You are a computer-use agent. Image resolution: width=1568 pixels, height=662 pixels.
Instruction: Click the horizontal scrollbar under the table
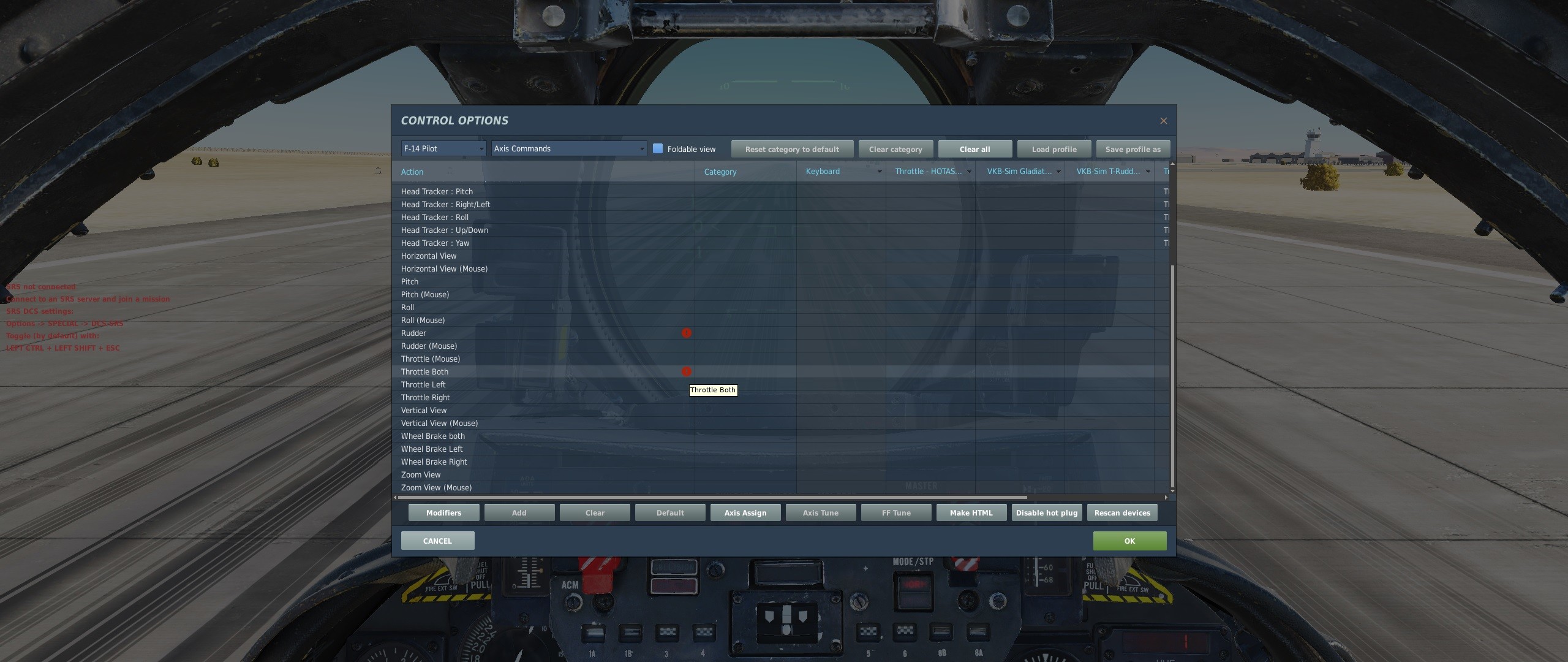712,497
